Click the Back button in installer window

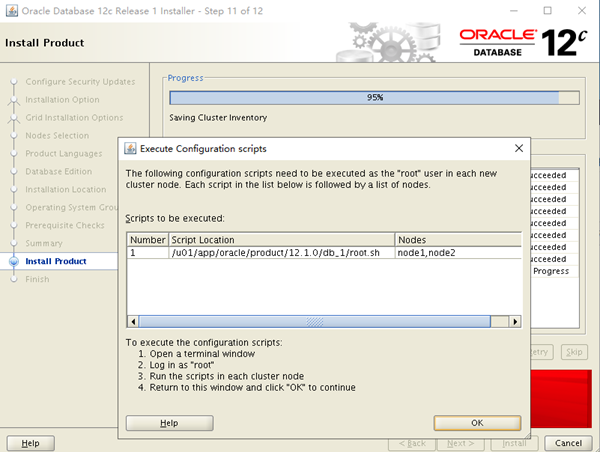pos(412,443)
